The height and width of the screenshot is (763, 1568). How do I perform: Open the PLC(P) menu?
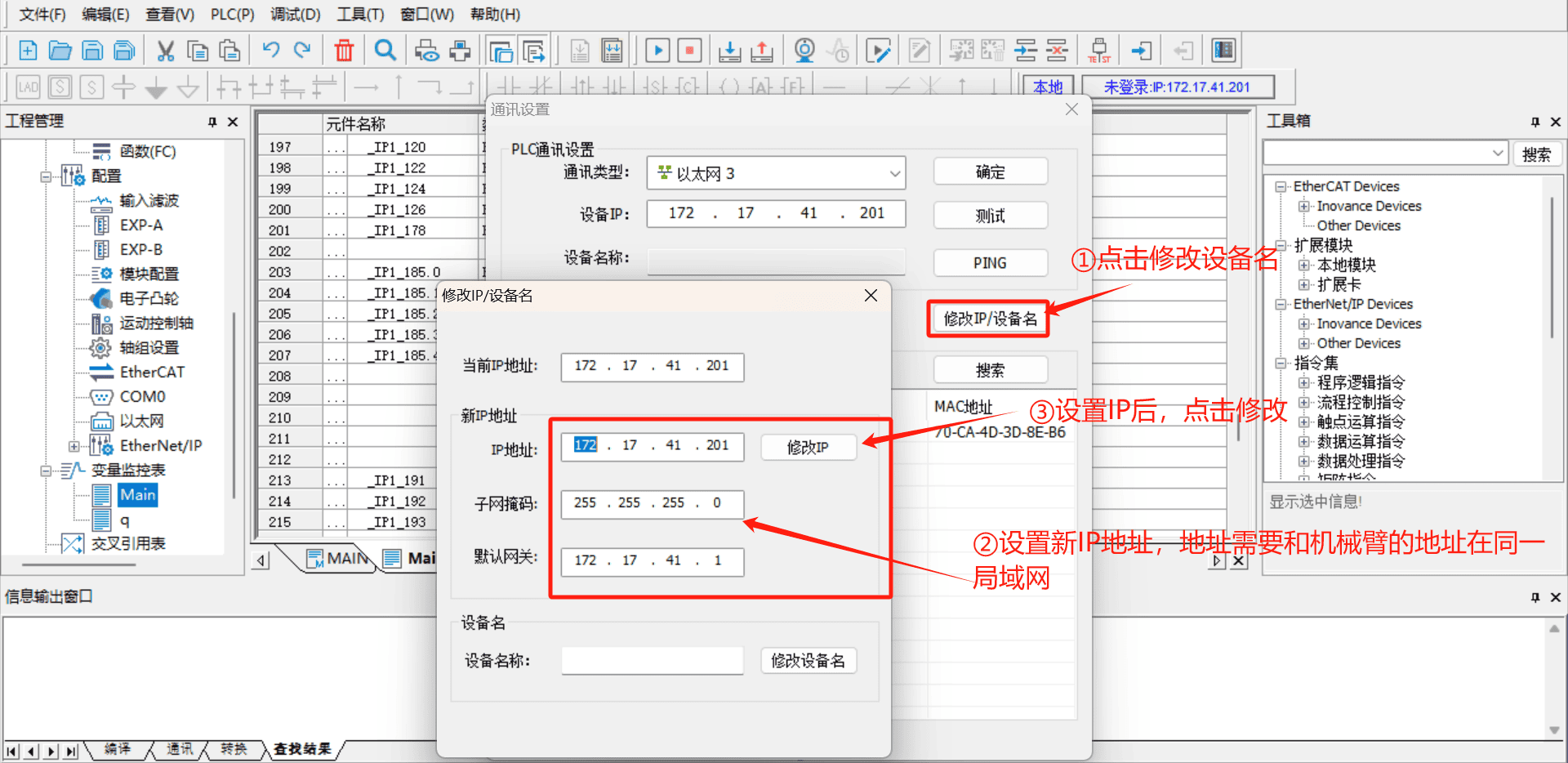[233, 15]
